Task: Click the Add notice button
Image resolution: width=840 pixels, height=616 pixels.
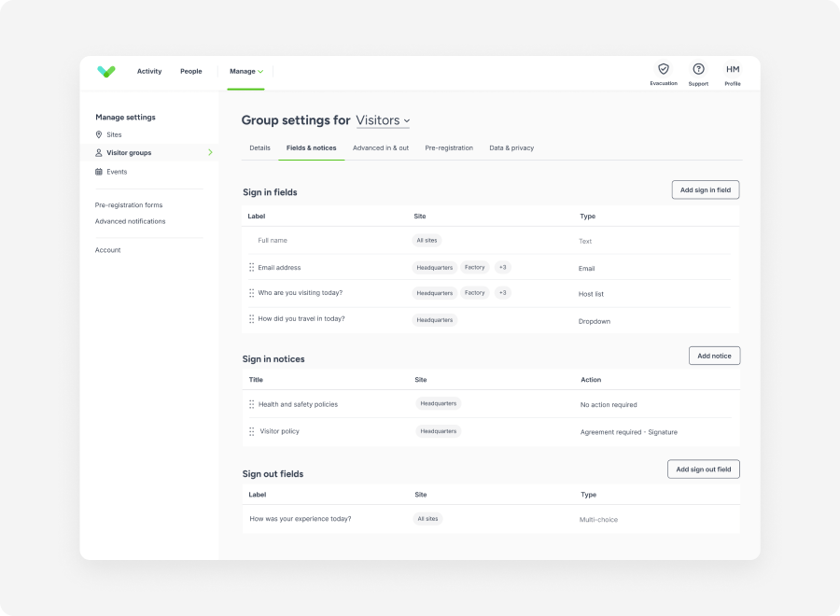Action: (x=714, y=356)
